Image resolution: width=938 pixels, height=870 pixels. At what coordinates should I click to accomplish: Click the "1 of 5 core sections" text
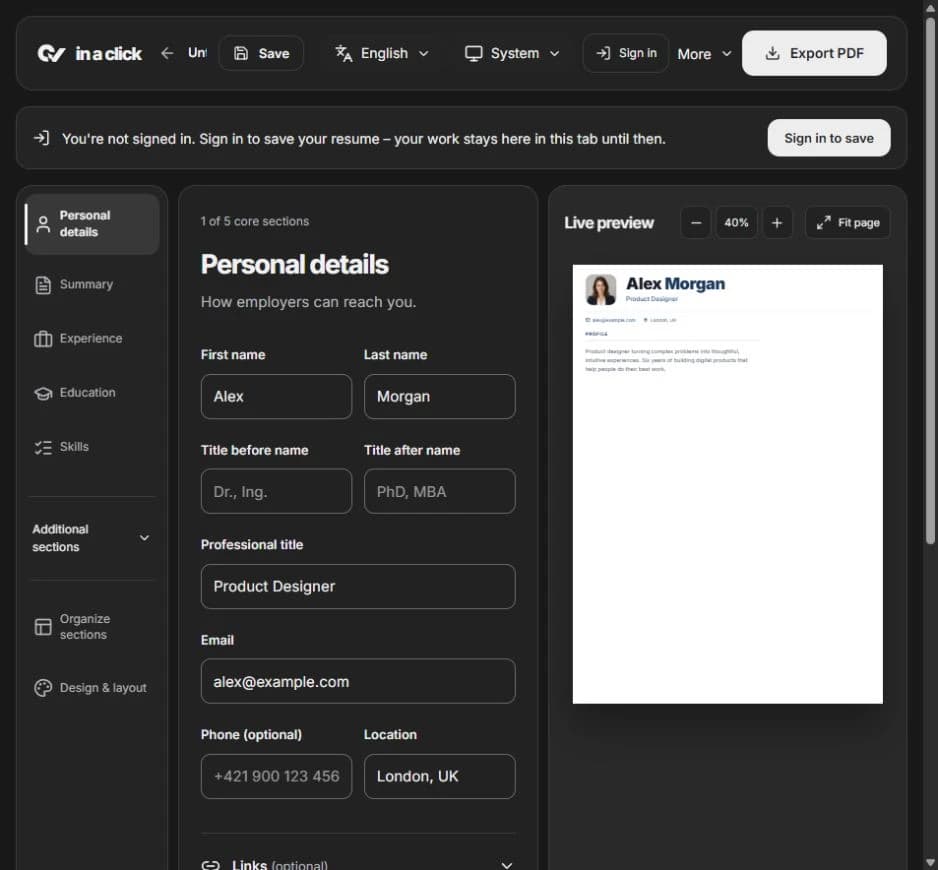[x=255, y=221]
